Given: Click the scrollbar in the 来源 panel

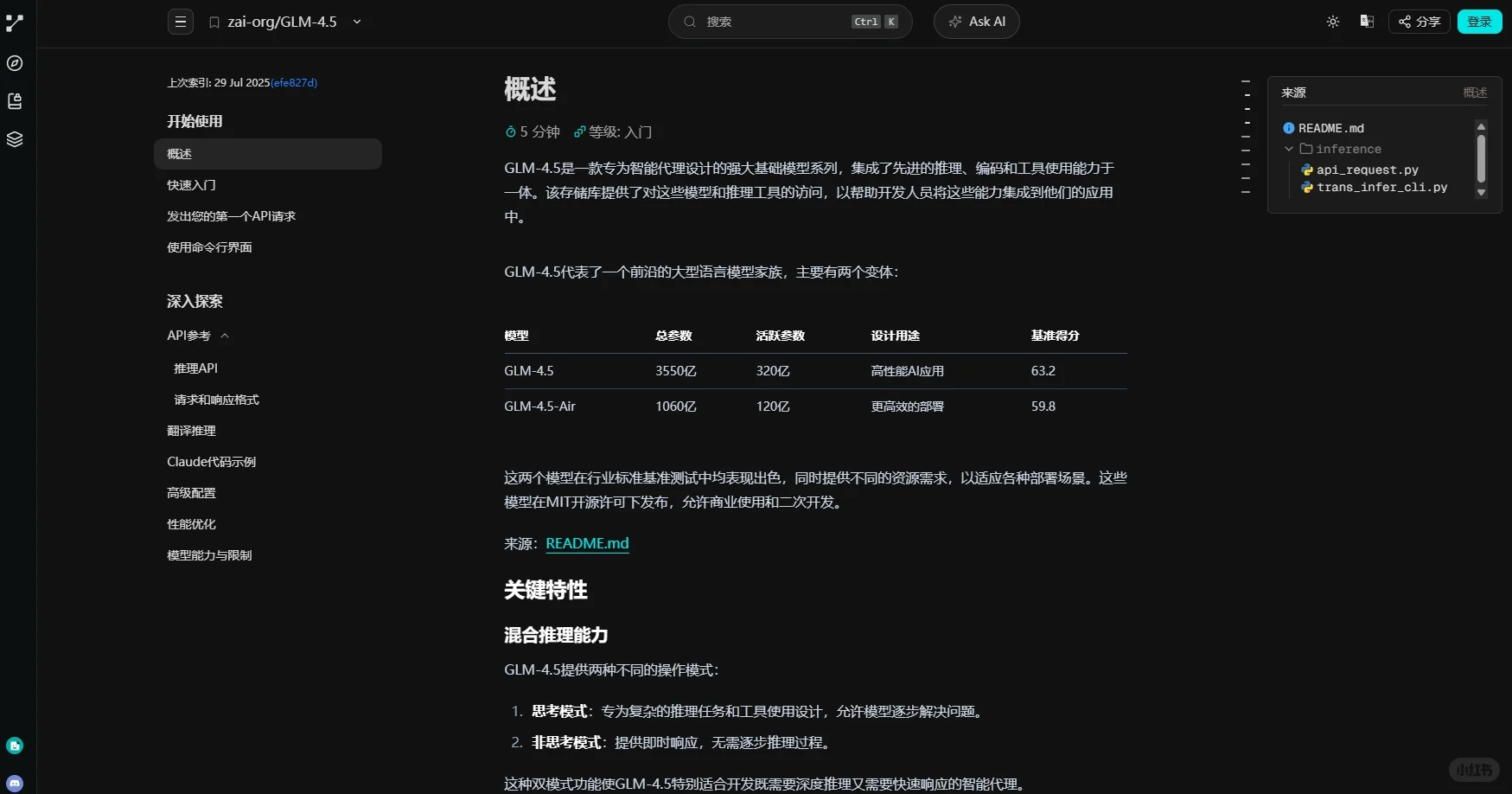Looking at the screenshot, I should pyautogui.click(x=1480, y=160).
